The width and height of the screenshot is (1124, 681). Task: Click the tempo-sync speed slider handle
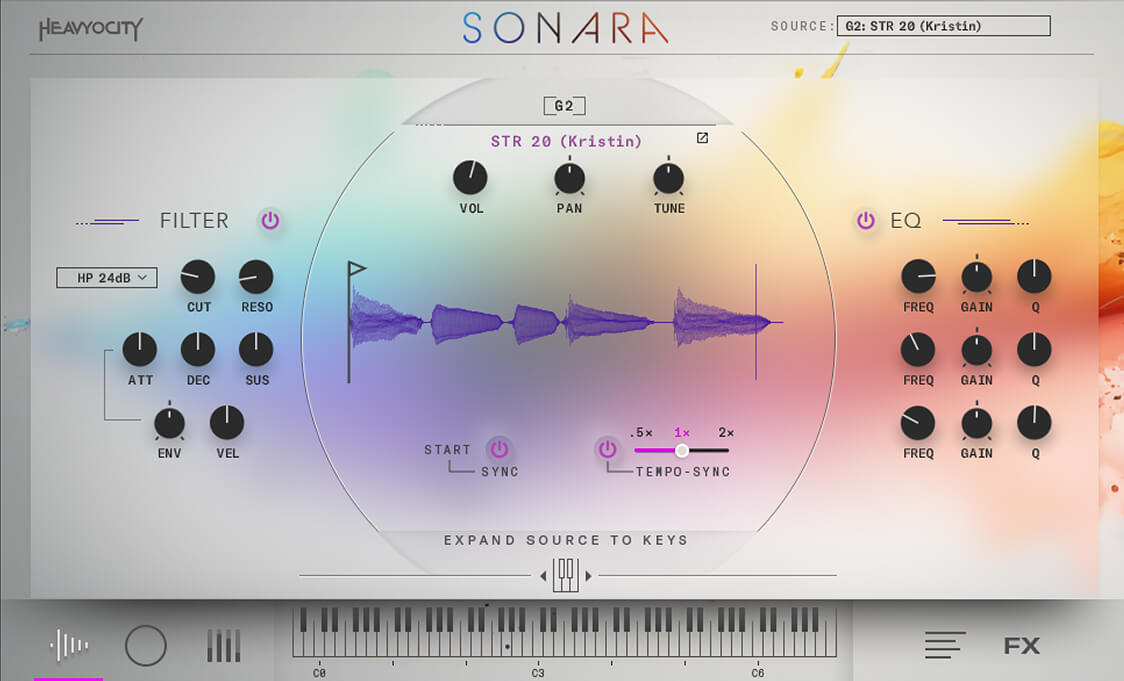click(682, 450)
